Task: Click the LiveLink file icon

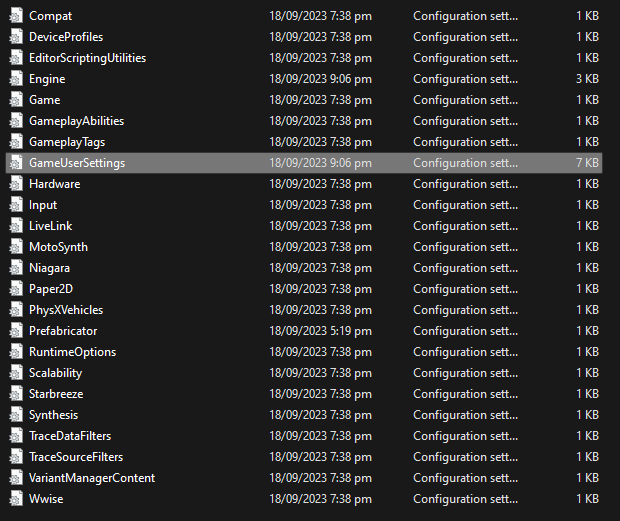Action: tap(16, 226)
